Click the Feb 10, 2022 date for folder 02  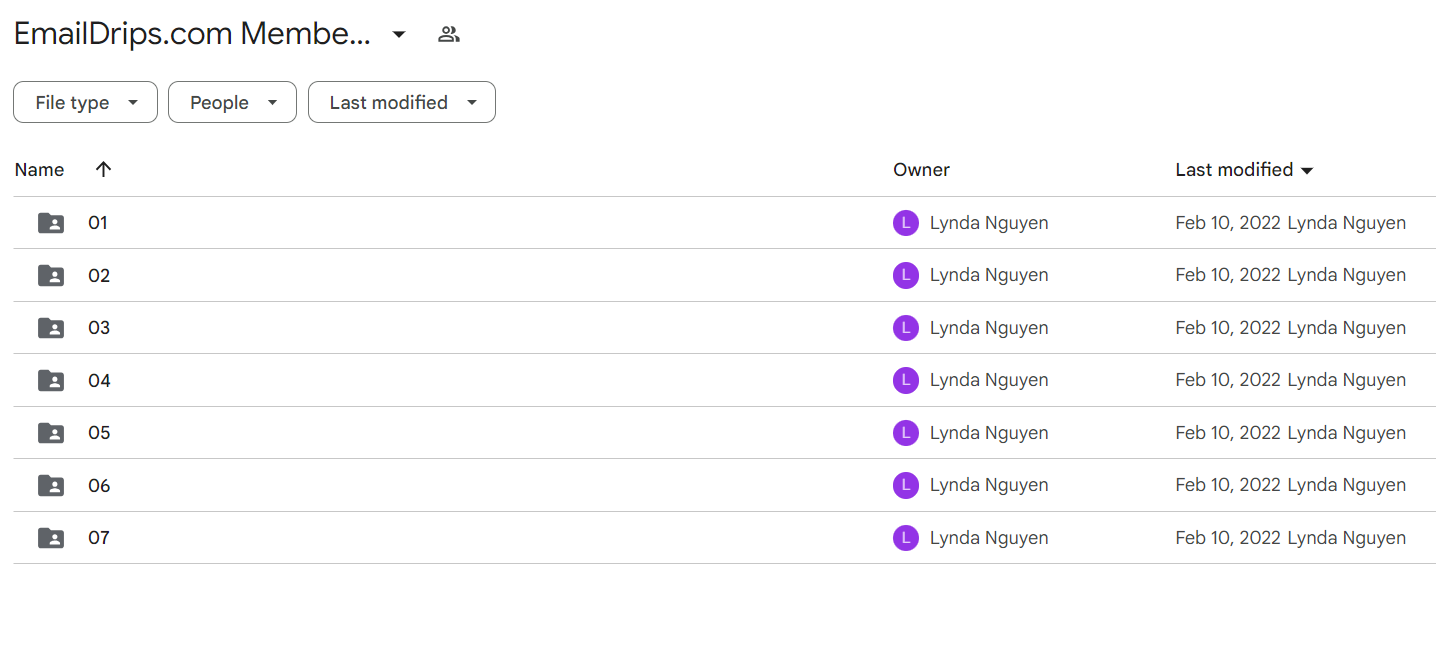pyautogui.click(x=1228, y=275)
